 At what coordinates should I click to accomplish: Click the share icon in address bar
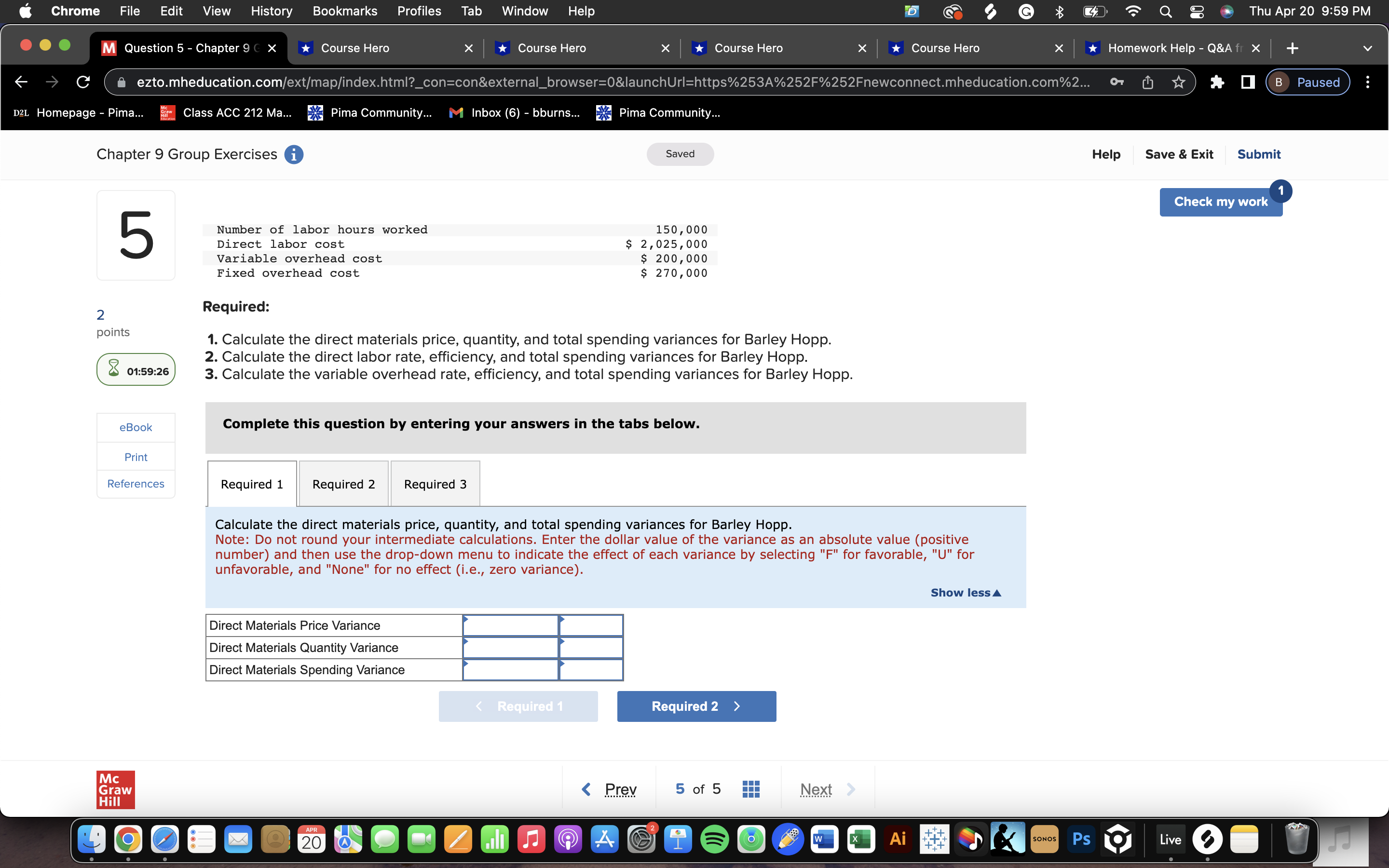[x=1147, y=82]
